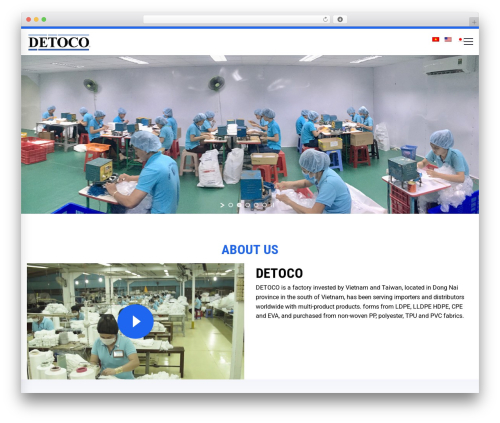This screenshot has height=423, width=500.
Task: Minimize the browser with yellow button
Action: click(x=36, y=19)
